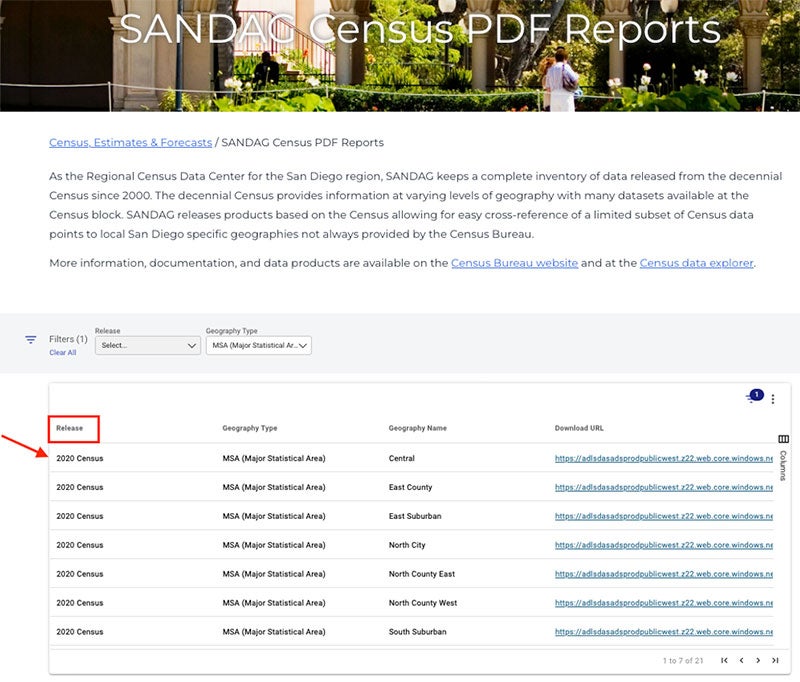Viewport: 800px width, 682px height.
Task: Click the Download URL column header
Action: tap(579, 428)
